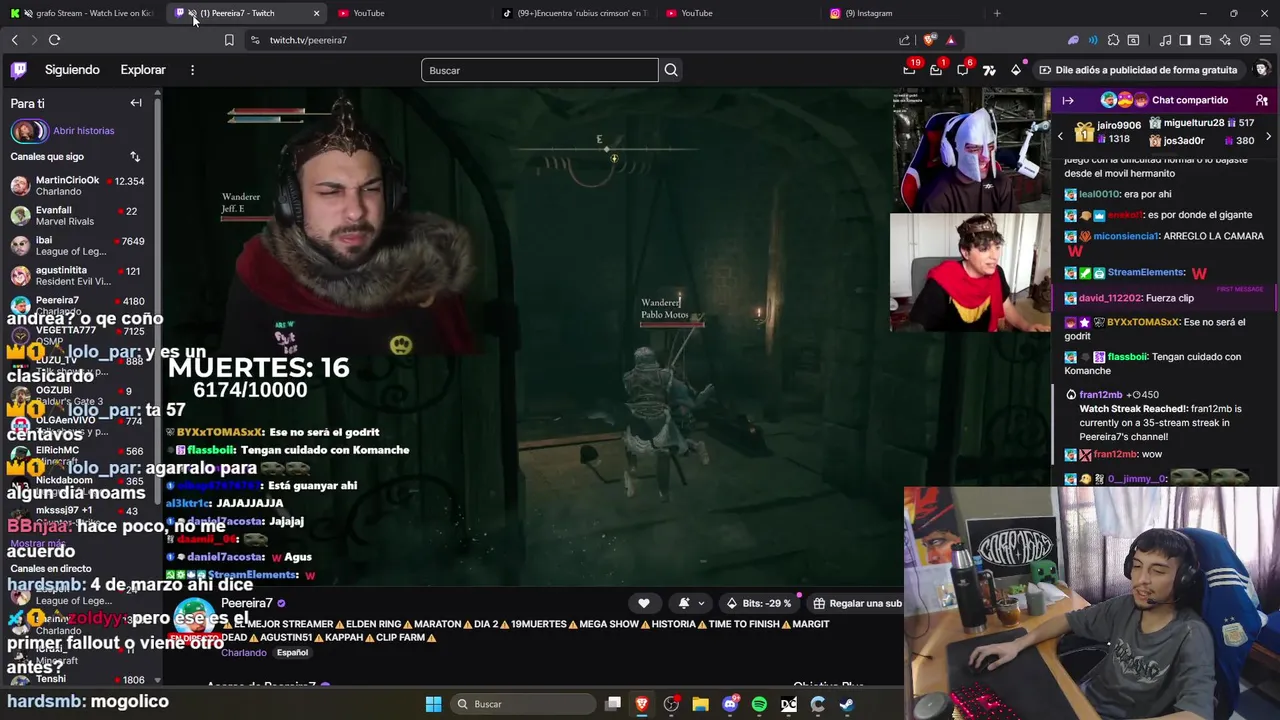Open the Charlando category link
1280x720 pixels.
coord(244,653)
